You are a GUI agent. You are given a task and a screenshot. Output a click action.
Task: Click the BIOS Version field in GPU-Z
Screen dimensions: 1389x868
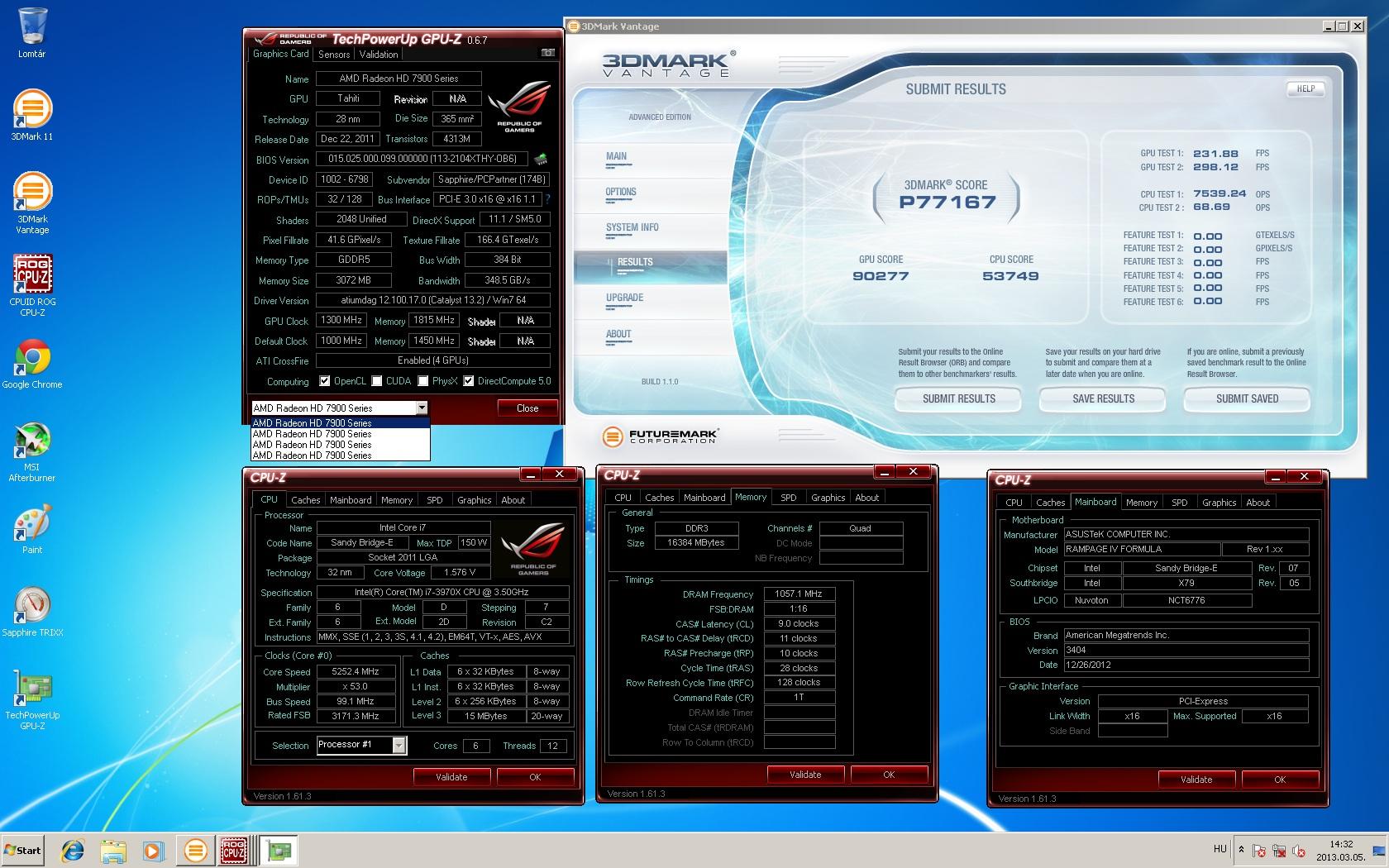(422, 159)
